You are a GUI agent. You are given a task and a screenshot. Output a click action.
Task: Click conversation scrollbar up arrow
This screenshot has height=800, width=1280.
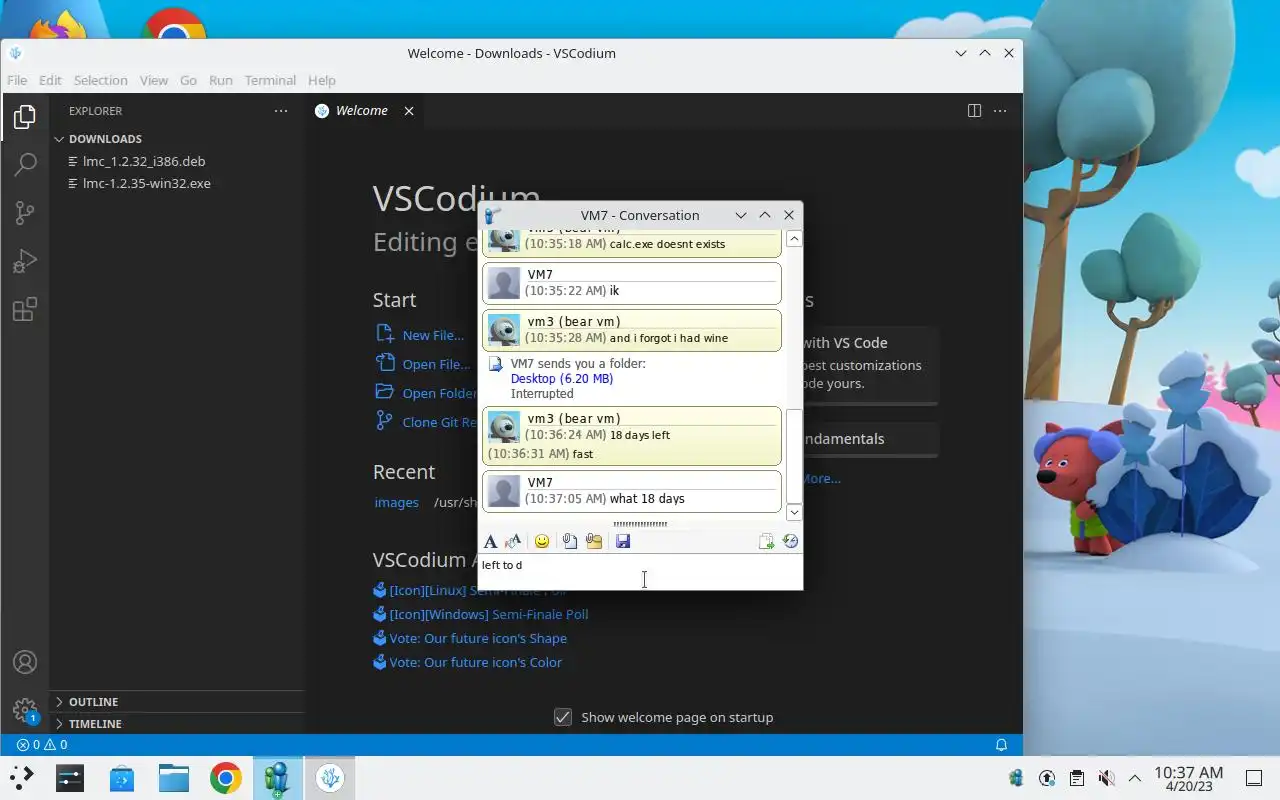(794, 239)
